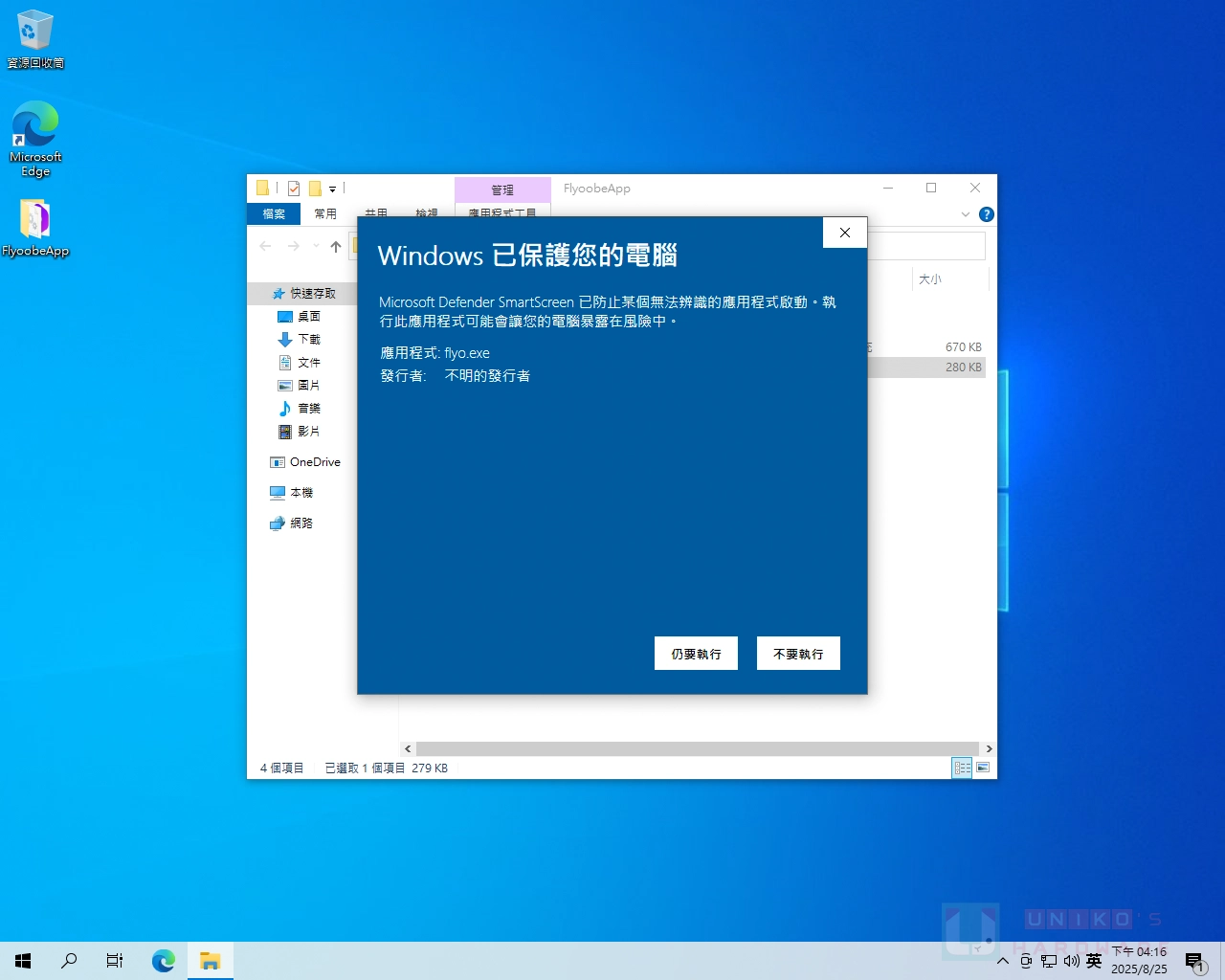Click the Meet Now camera tray icon
1225x980 pixels.
click(x=1026, y=961)
